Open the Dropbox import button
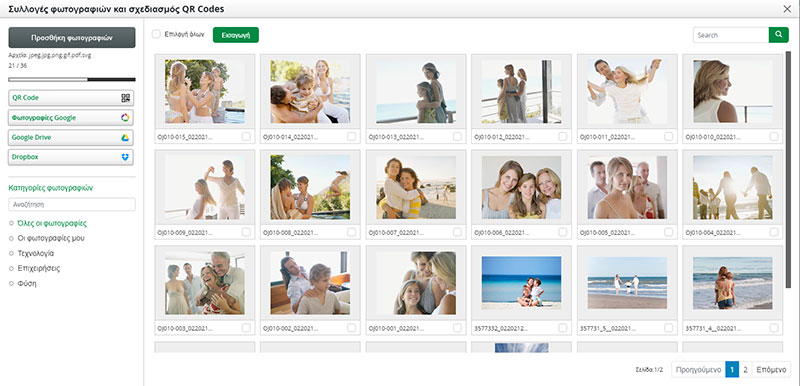 point(71,157)
